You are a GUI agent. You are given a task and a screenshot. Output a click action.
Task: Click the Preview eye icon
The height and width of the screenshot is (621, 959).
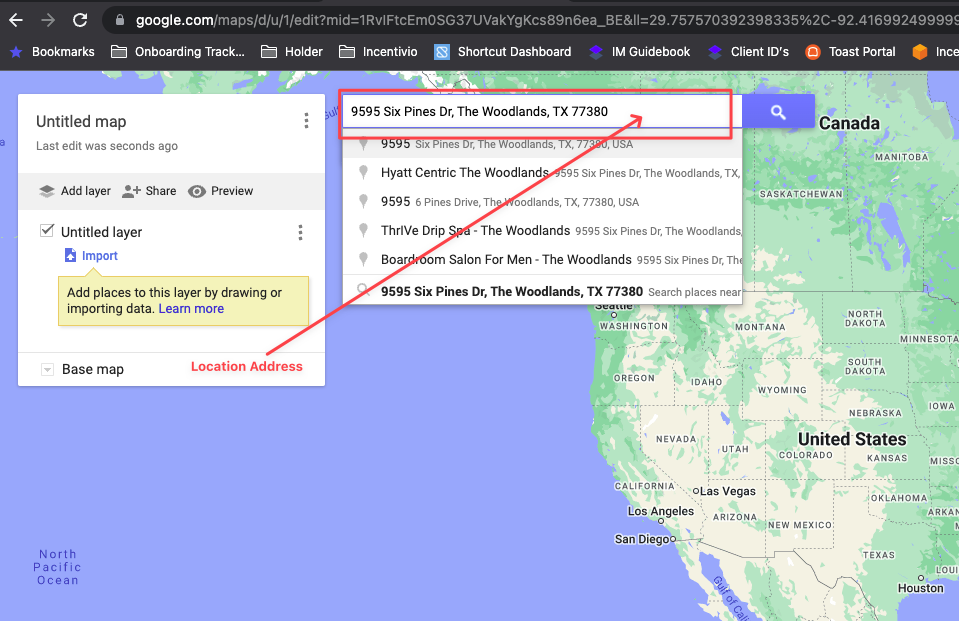point(196,192)
